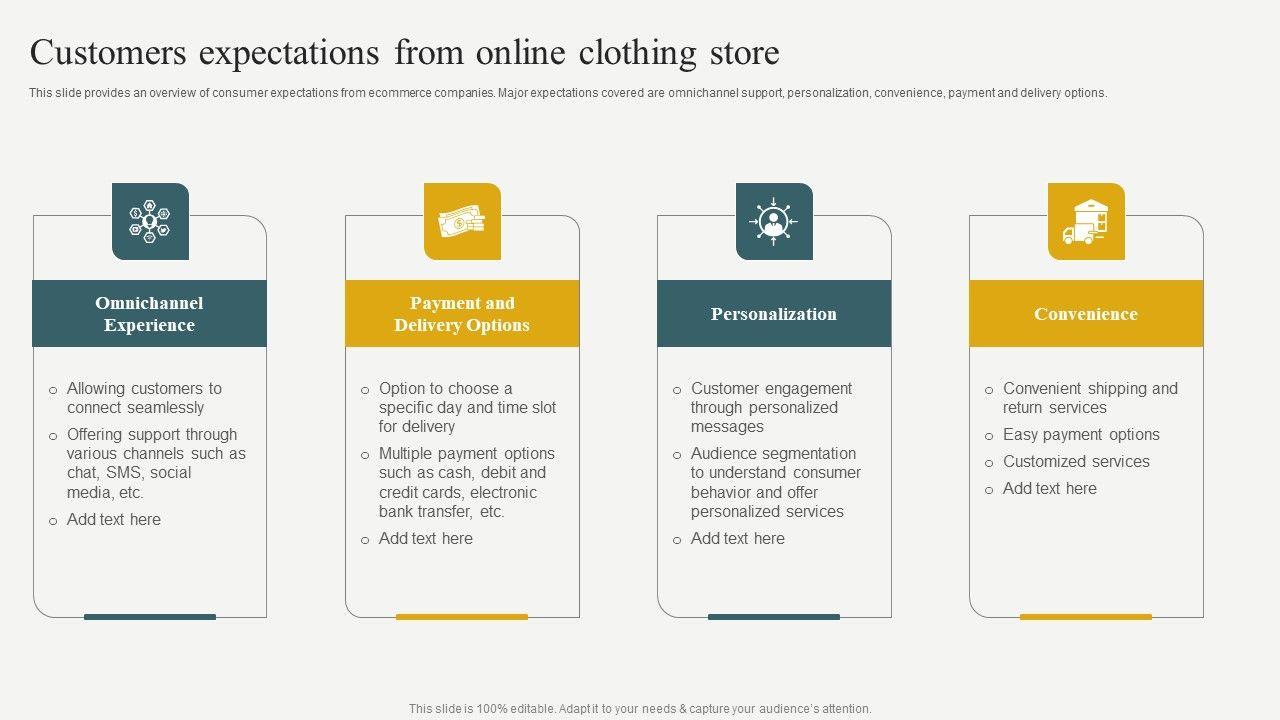
Task: Click the "Omnichannel Experience" header
Action: coord(150,314)
